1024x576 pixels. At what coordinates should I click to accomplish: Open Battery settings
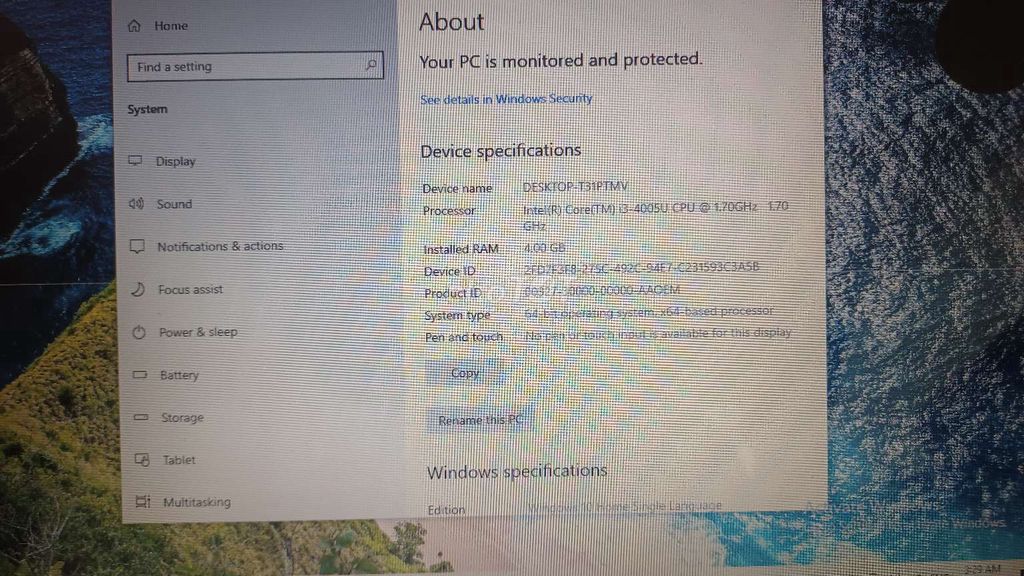(179, 375)
